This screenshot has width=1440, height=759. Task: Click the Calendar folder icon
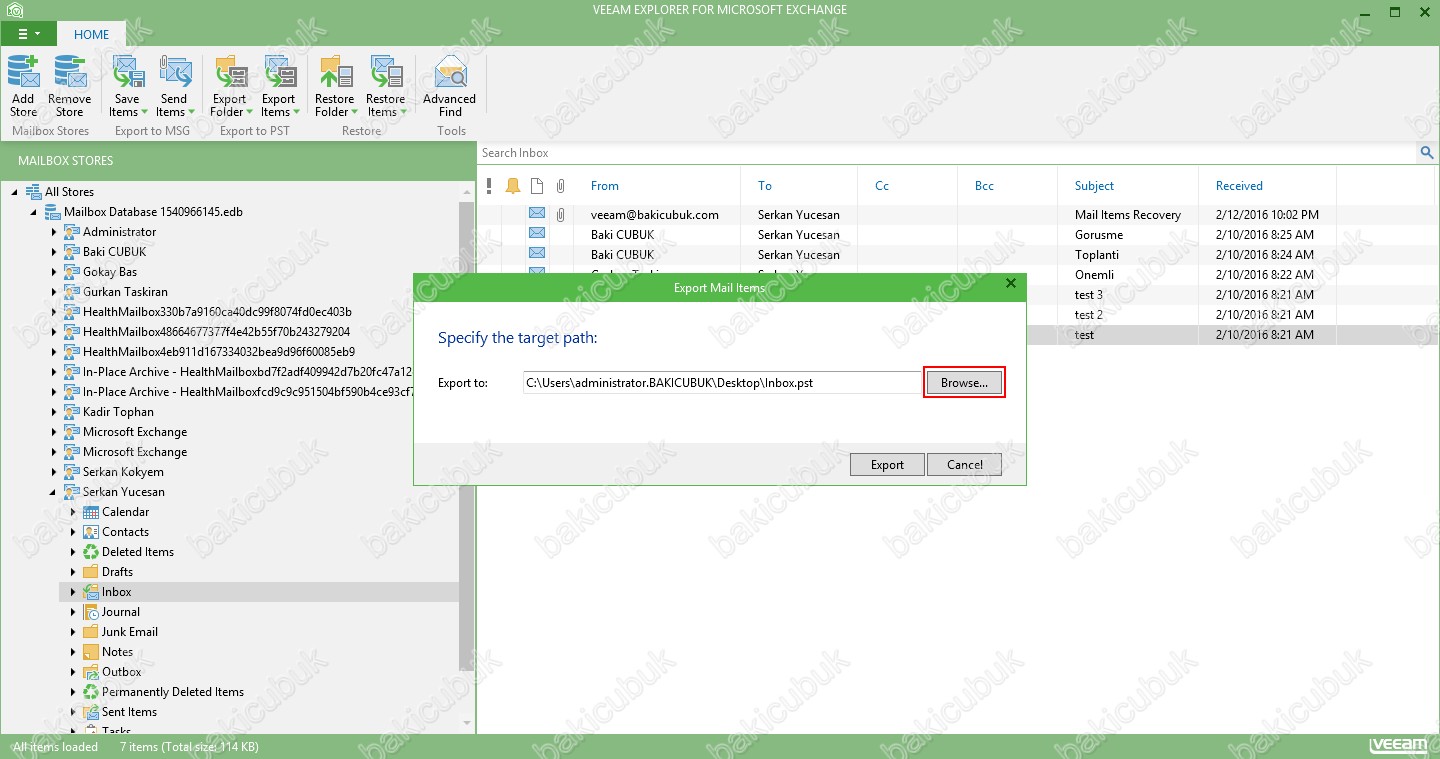(90, 512)
